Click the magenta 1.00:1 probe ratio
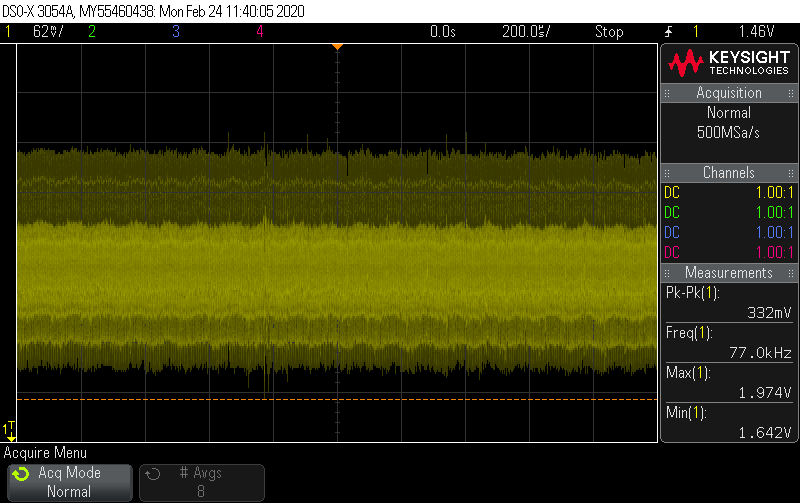The image size is (800, 503). pyautogui.click(x=774, y=253)
